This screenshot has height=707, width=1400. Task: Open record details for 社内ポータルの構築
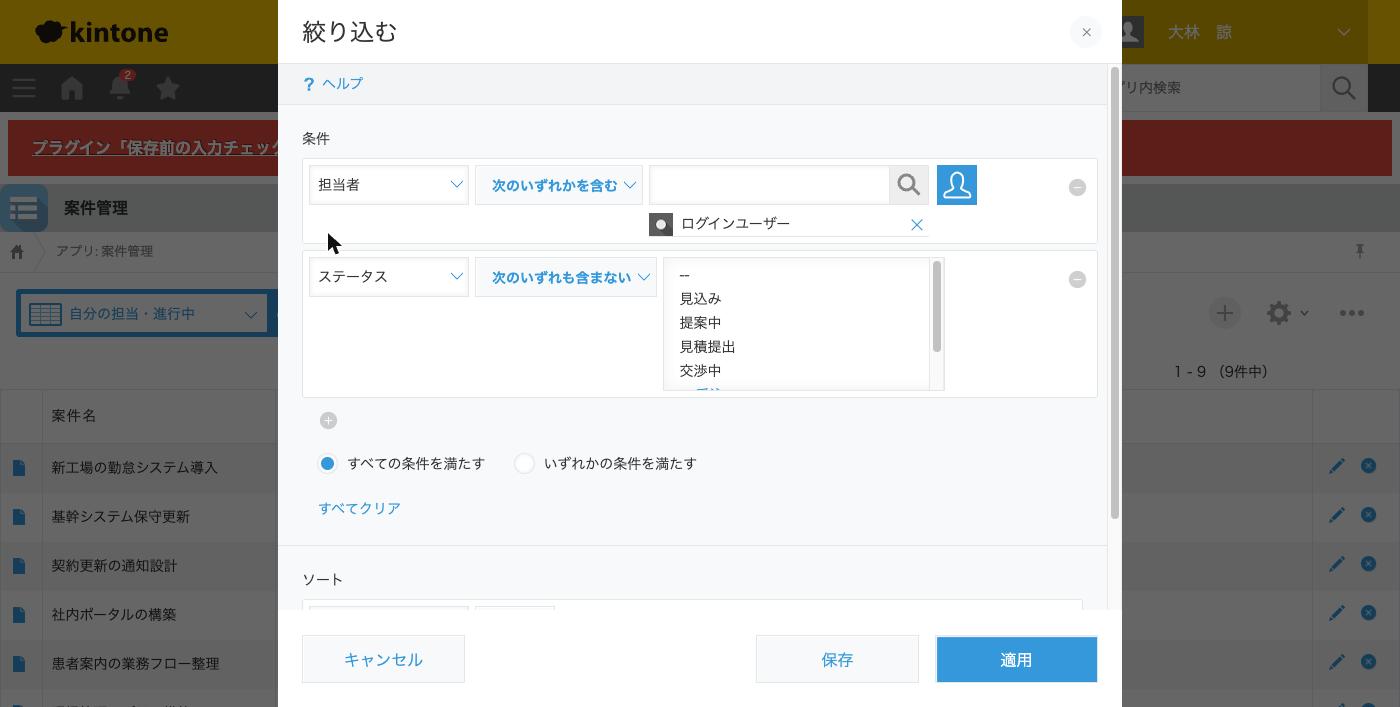click(19, 615)
